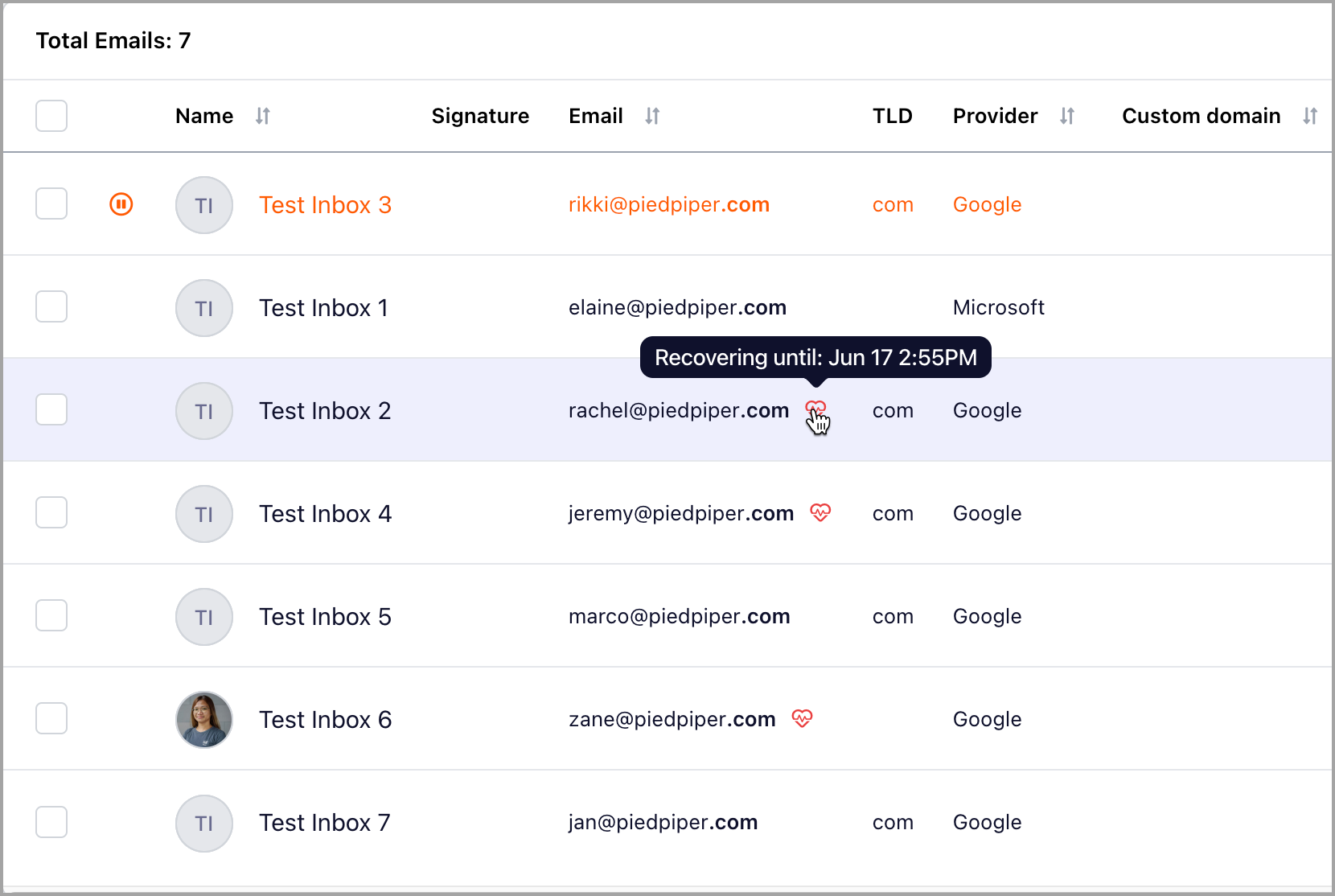Click the TI avatar of Test Inbox 4
This screenshot has height=896, width=1335.
[204, 514]
